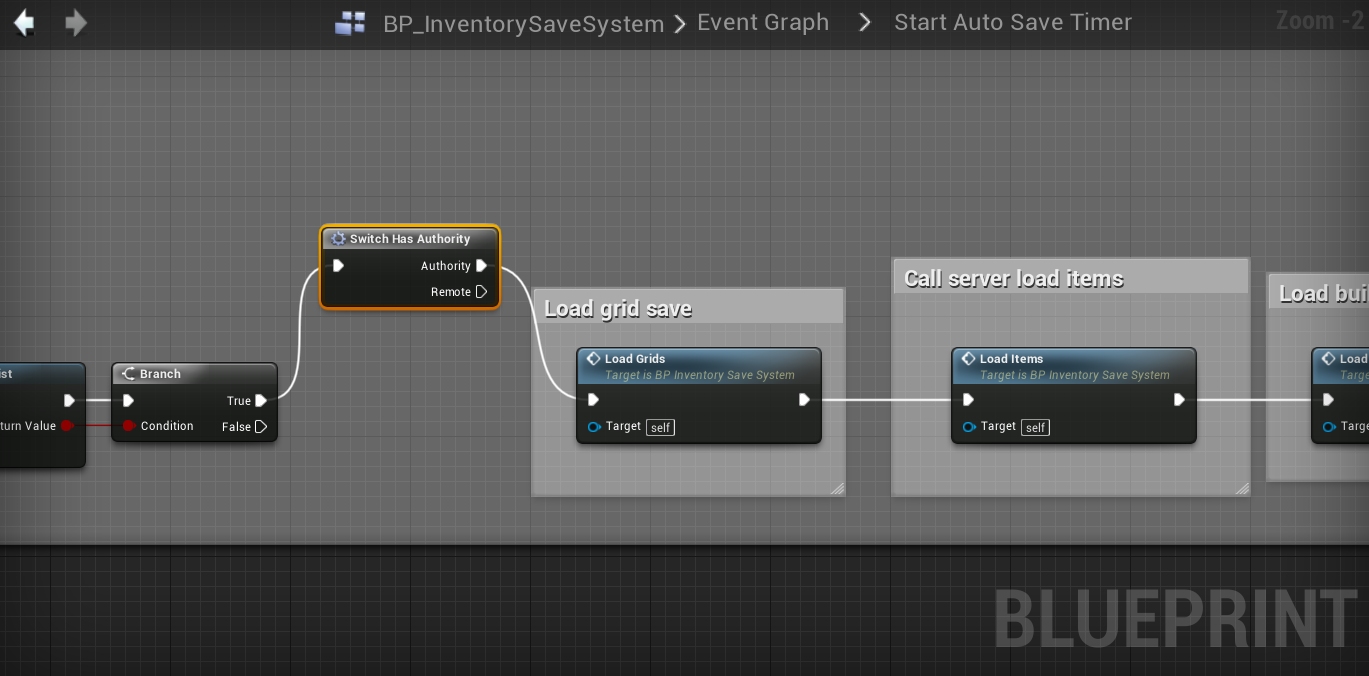The image size is (1369, 676).
Task: Click the Authority output execution pin
Action: (x=482, y=266)
